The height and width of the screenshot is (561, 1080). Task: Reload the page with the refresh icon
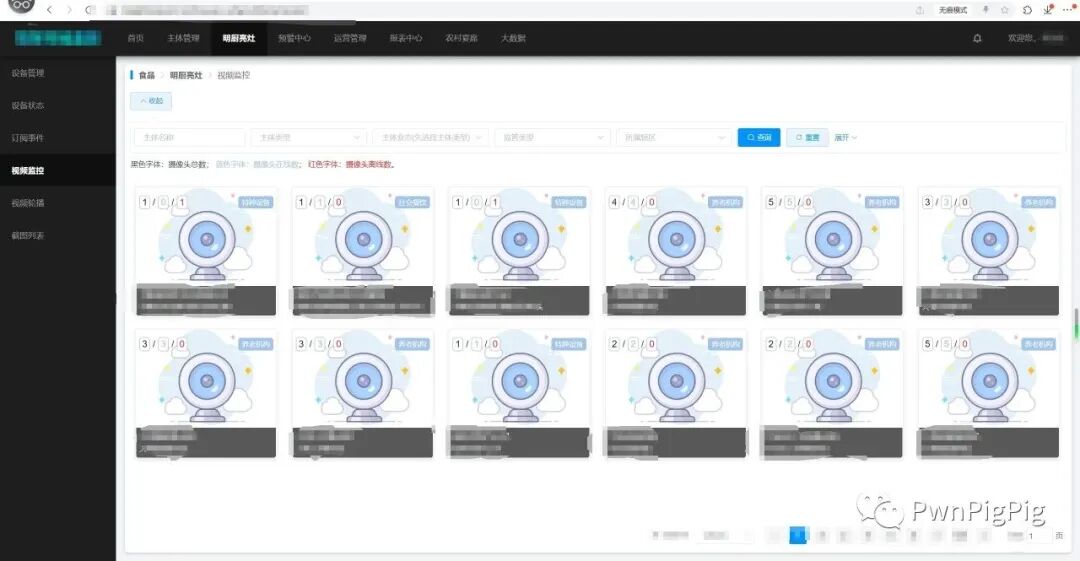click(90, 10)
